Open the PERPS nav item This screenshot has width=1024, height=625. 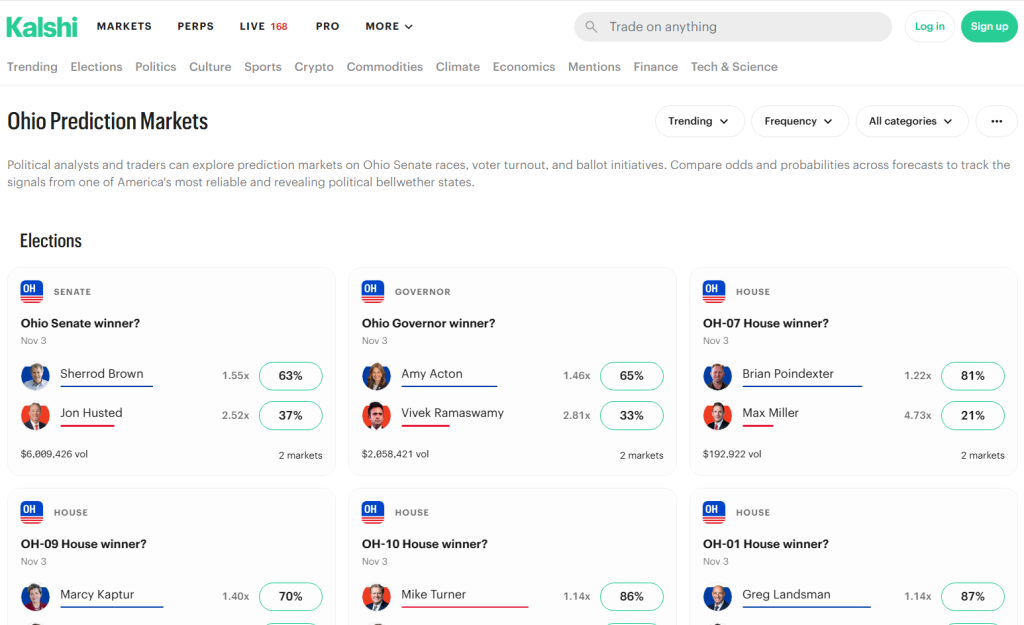click(x=195, y=26)
